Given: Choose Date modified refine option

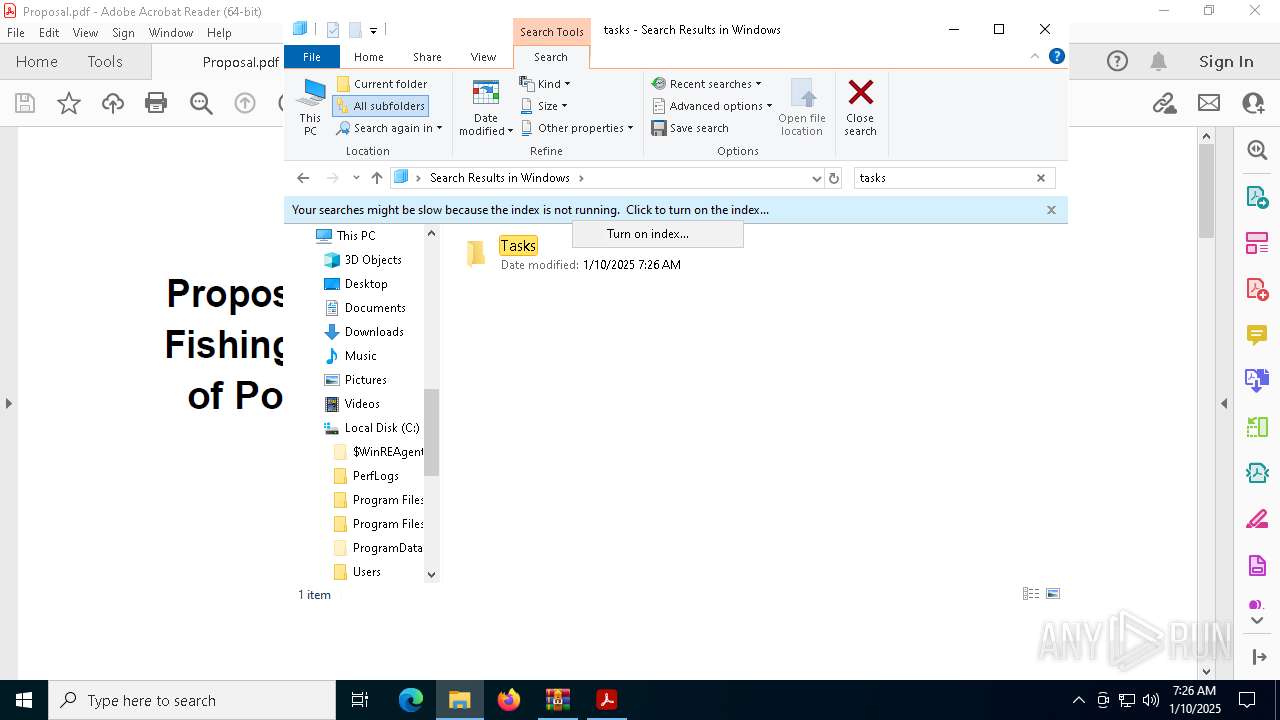Looking at the screenshot, I should 486,107.
